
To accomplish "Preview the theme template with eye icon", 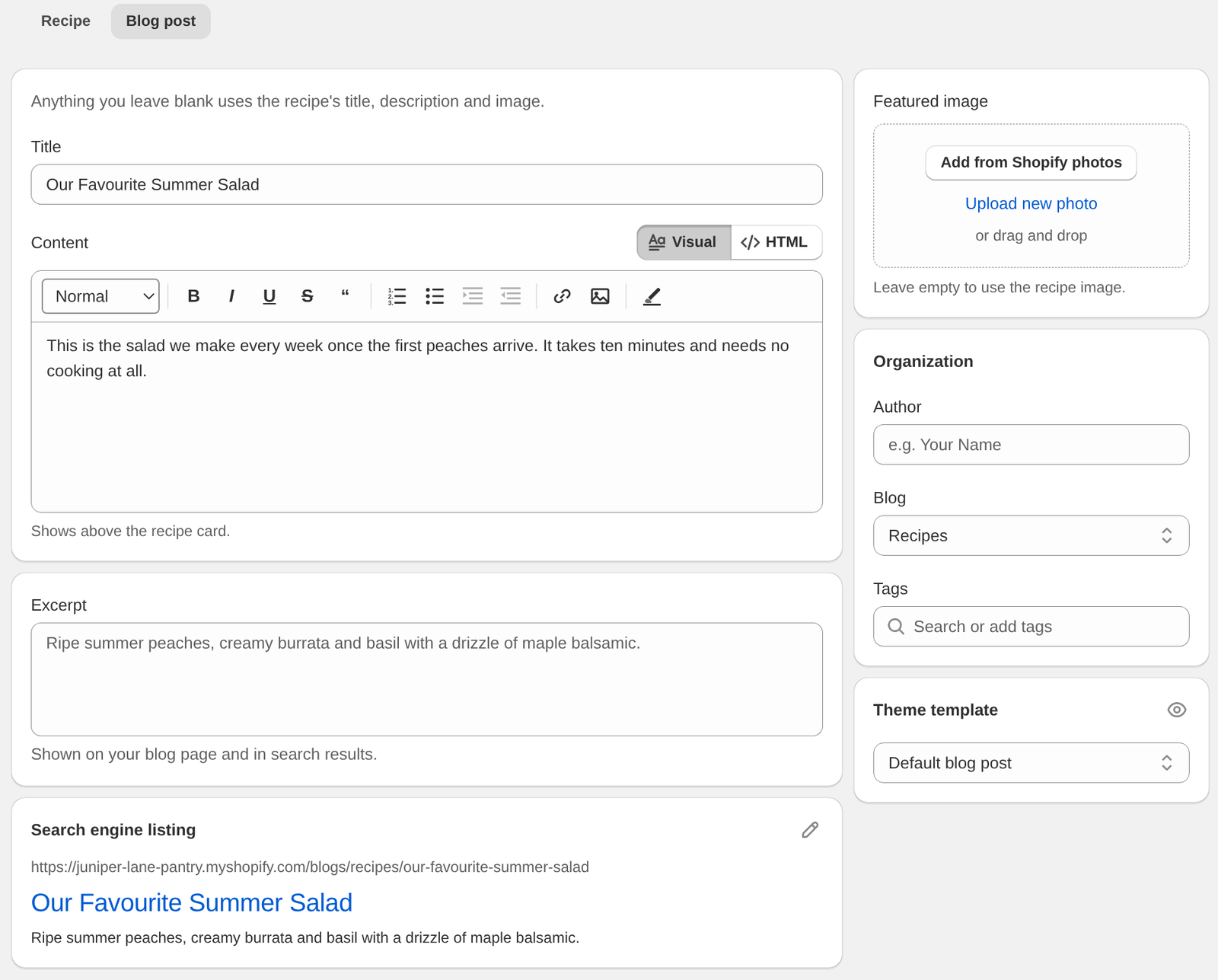I will click(1177, 710).
